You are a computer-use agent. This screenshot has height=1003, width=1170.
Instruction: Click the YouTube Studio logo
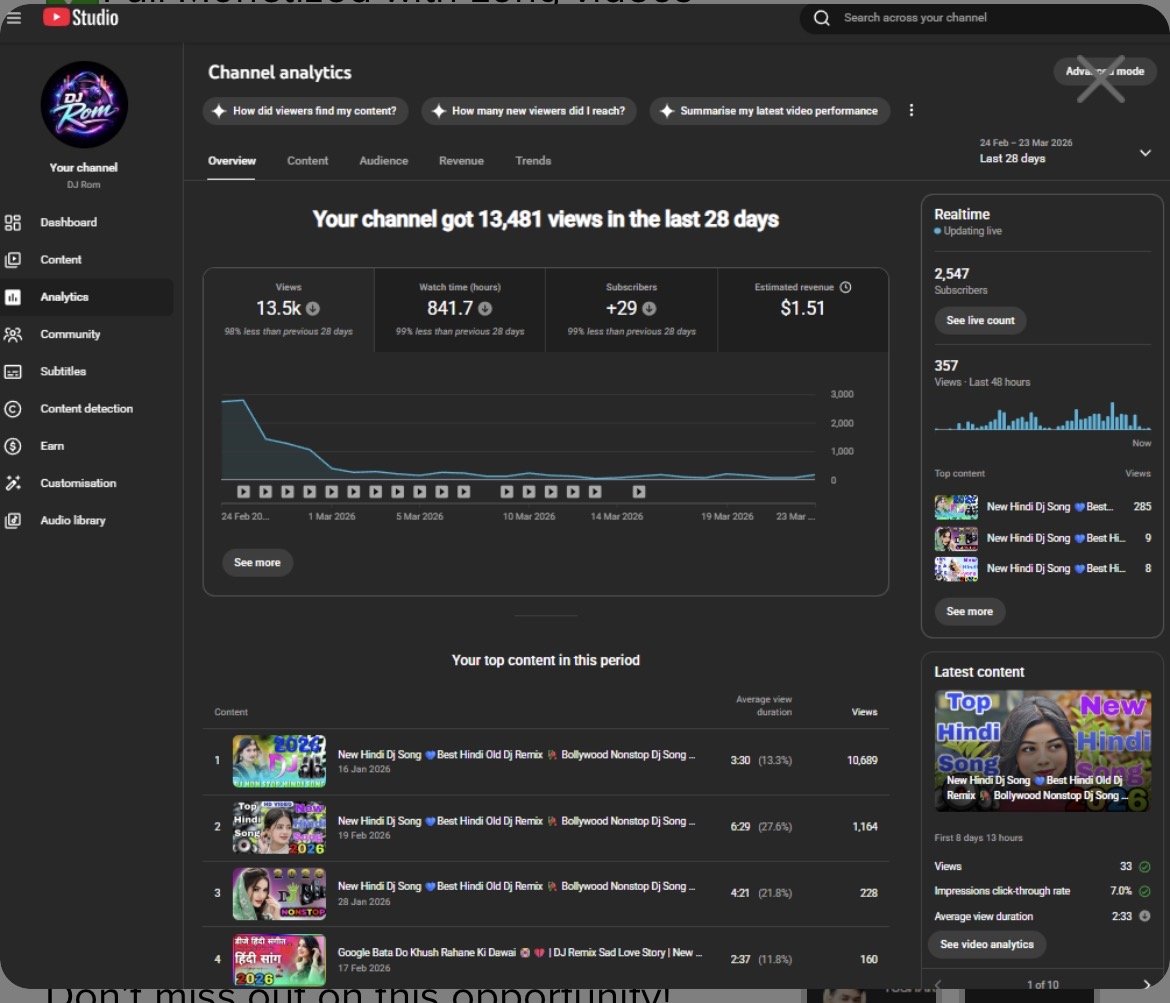(81, 17)
